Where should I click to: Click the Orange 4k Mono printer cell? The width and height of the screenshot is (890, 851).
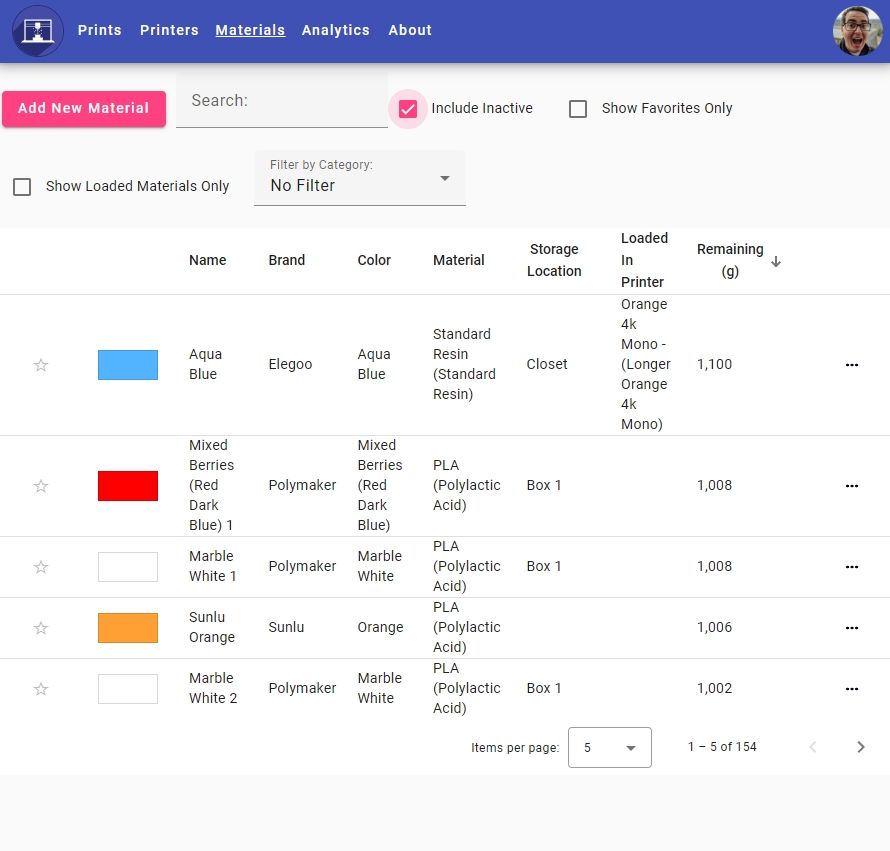pos(645,364)
